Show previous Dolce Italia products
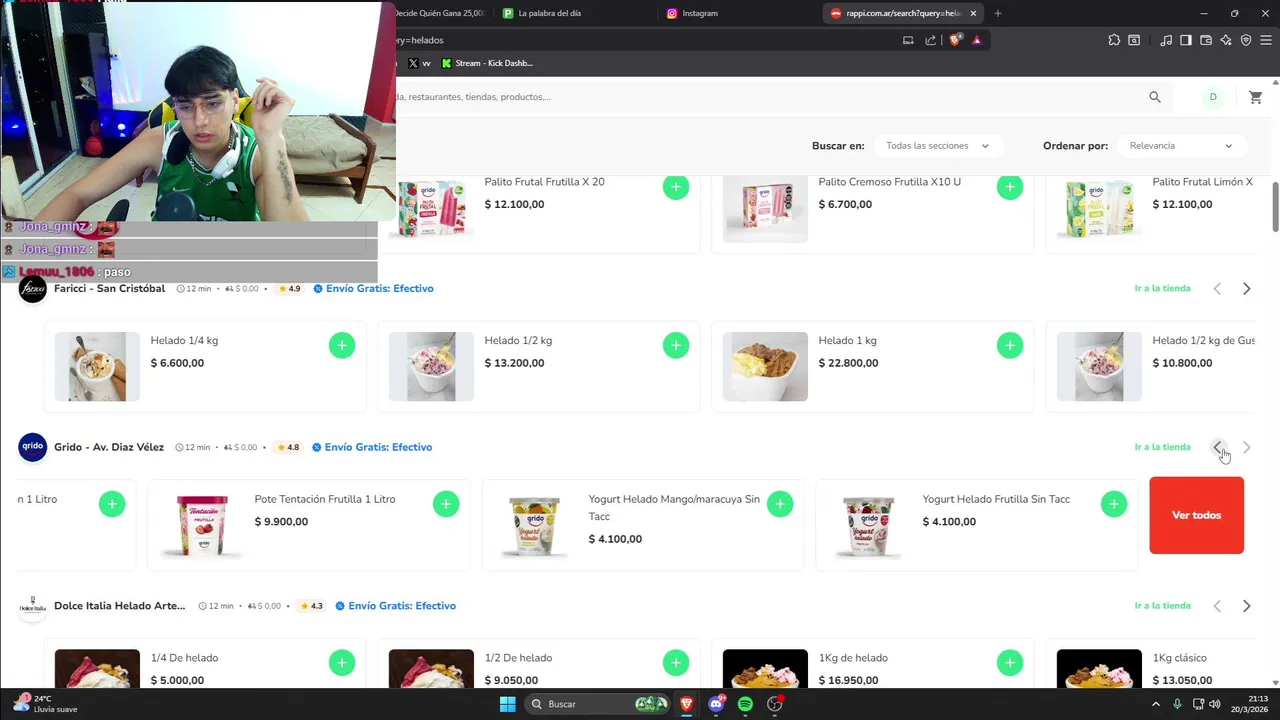 (1217, 606)
